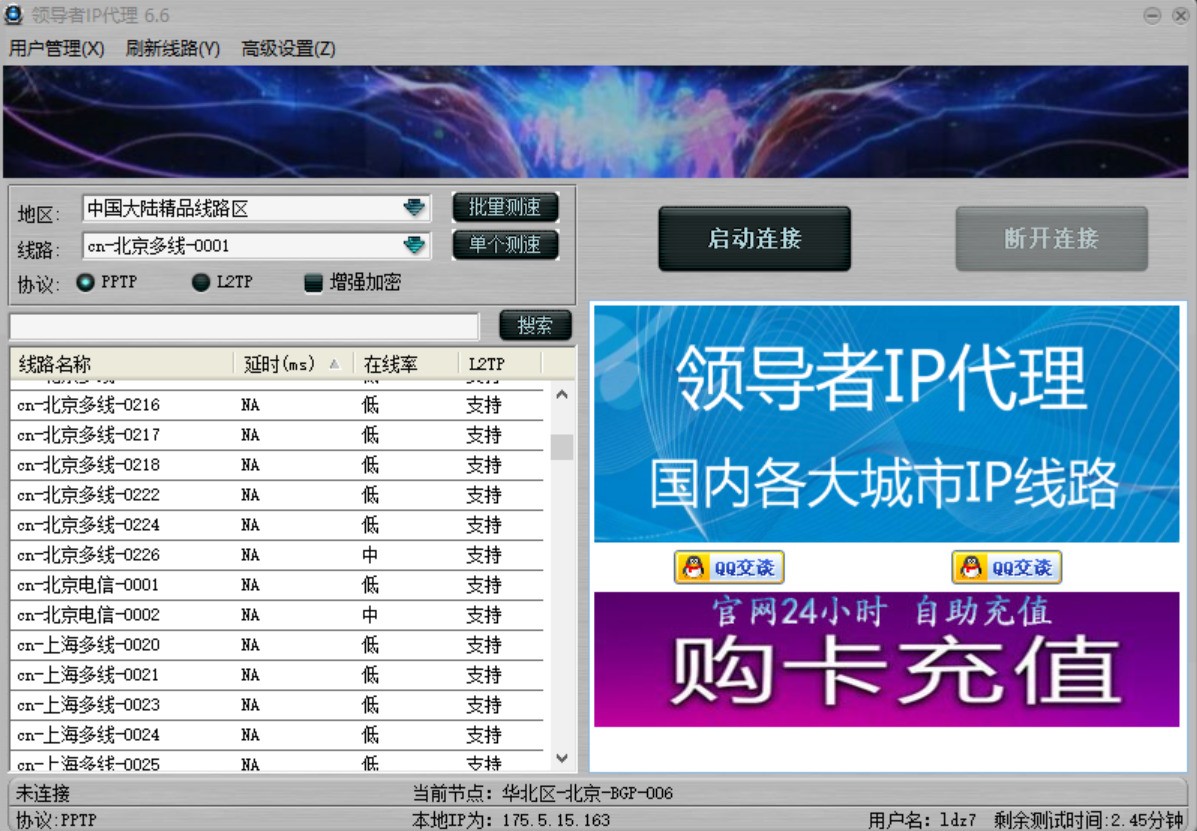Open the 高级设置(Z) menu
This screenshot has width=1197, height=831.
285,47
